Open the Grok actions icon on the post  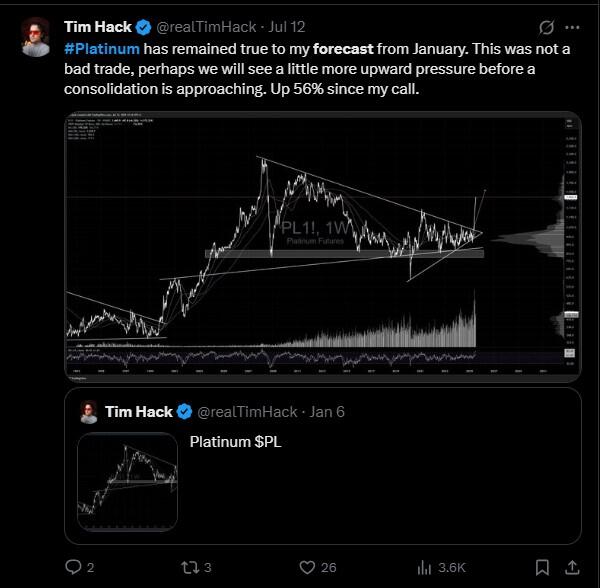coord(547,27)
